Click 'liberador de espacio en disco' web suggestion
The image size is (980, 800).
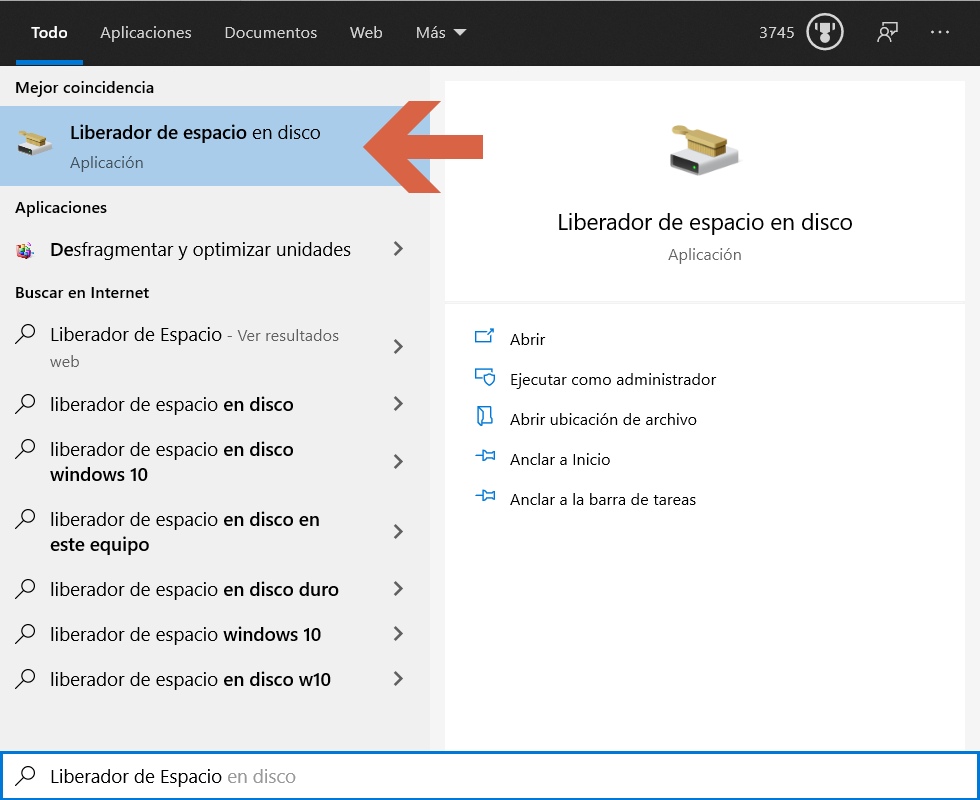click(171, 404)
